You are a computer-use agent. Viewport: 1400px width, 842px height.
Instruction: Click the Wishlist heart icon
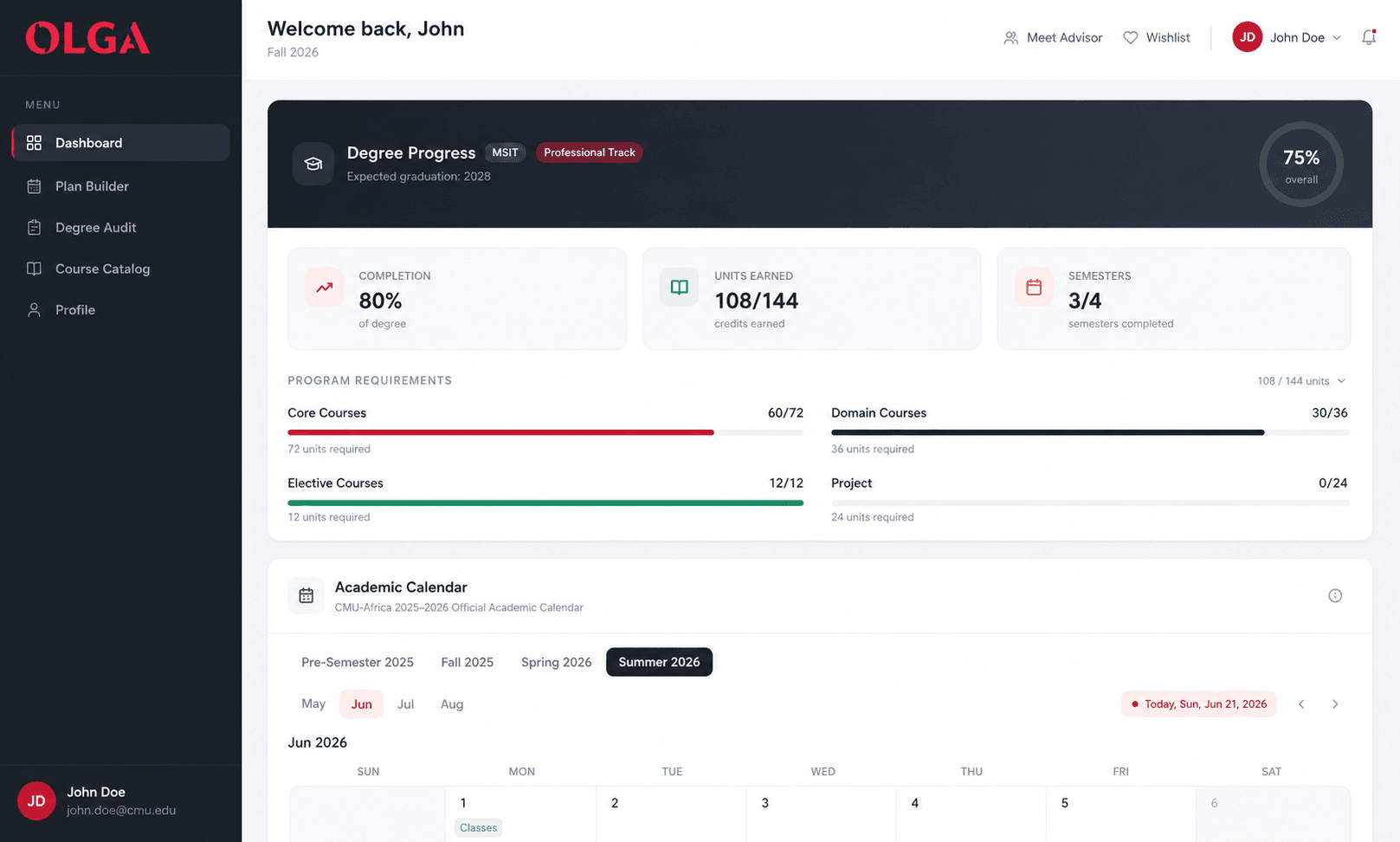1131,38
